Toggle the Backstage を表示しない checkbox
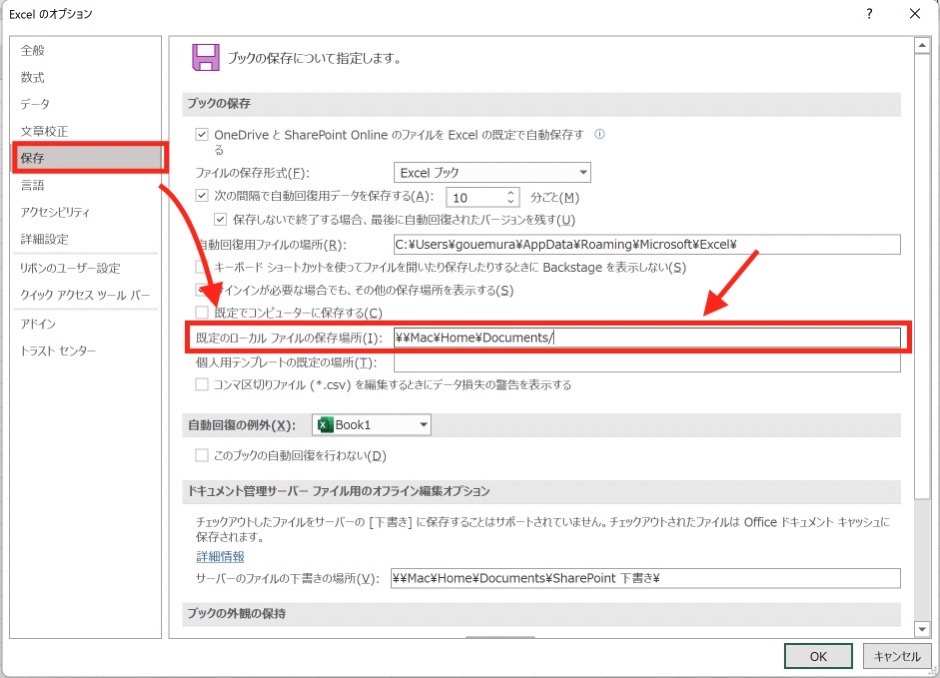The width and height of the screenshot is (940, 678). pyautogui.click(x=202, y=267)
